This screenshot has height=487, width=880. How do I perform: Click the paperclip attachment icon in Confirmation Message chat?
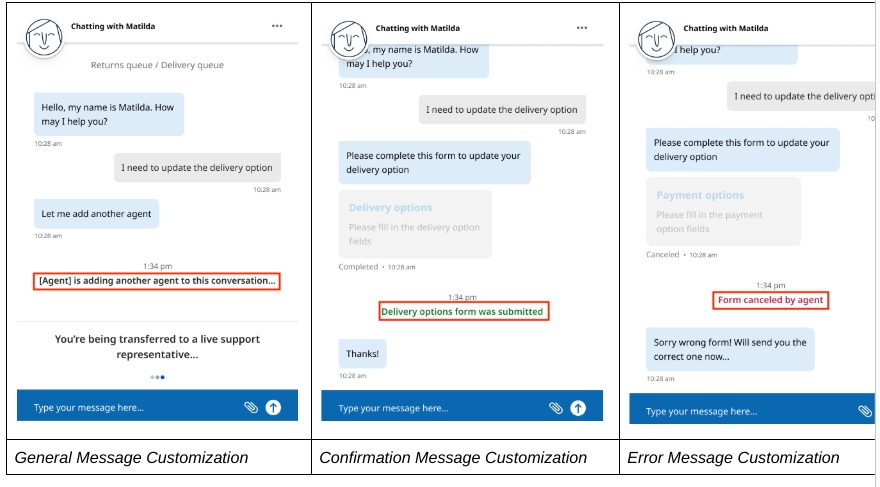tap(556, 408)
